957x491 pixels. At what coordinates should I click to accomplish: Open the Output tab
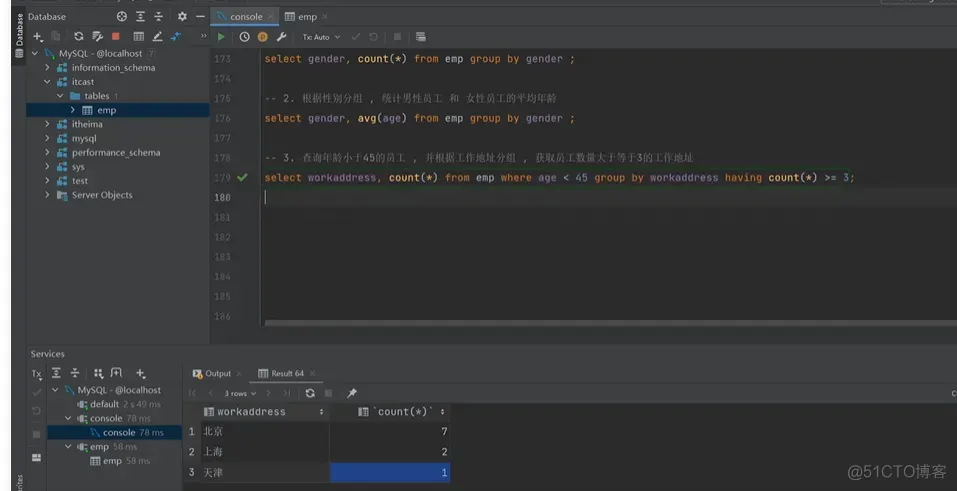click(218, 373)
